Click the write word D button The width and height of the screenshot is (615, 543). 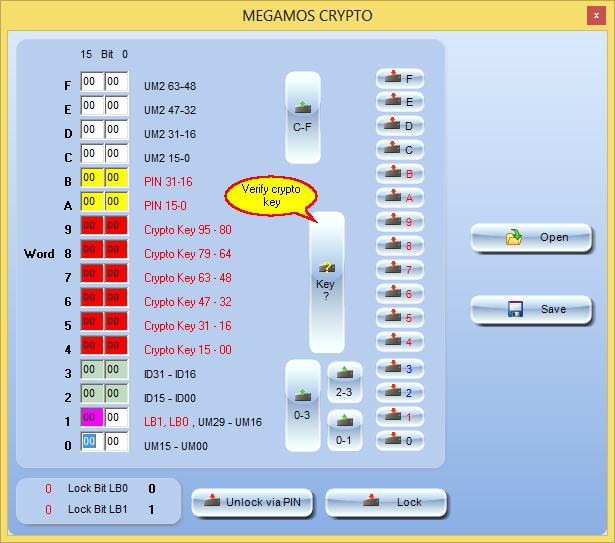coord(400,126)
